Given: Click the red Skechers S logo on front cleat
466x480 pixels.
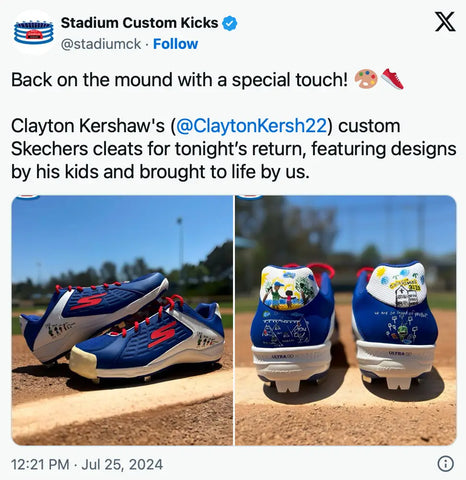Looking at the screenshot, I should click(x=162, y=334).
